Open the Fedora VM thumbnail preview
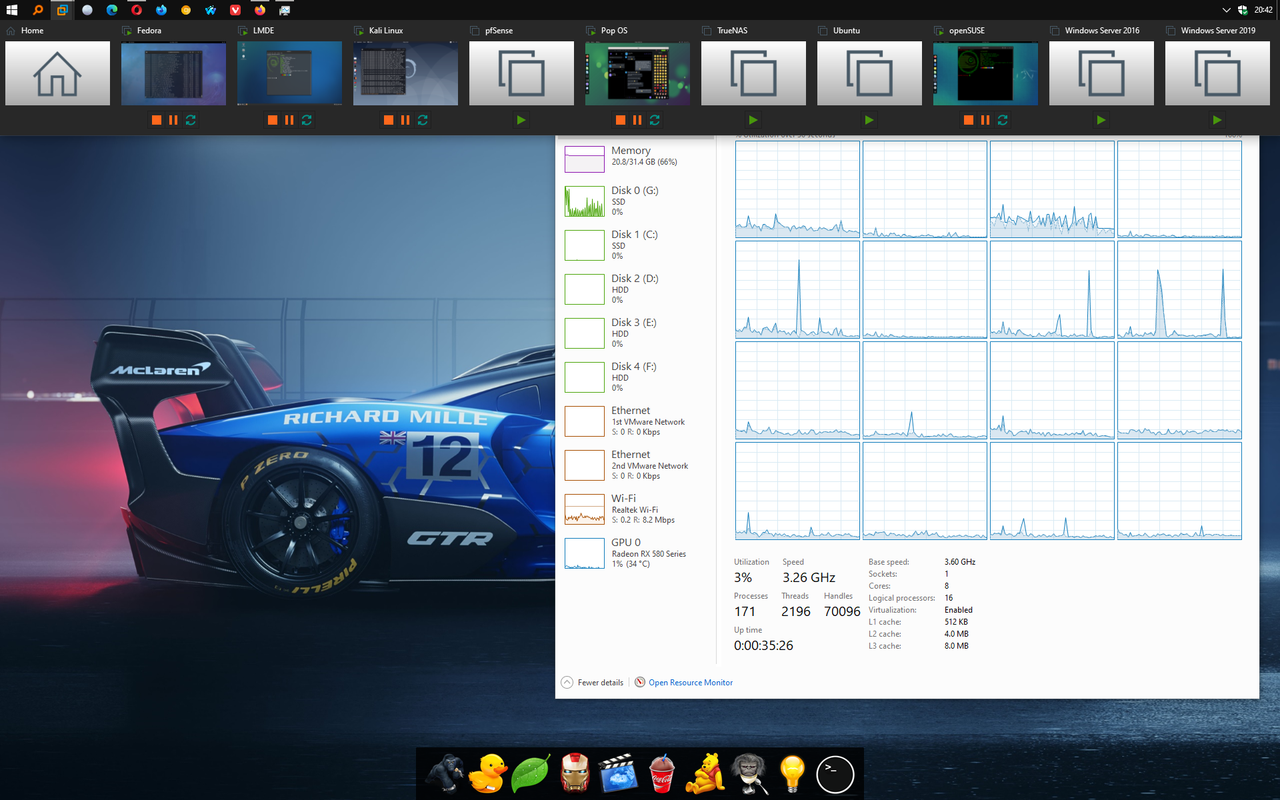1280x800 pixels. point(173,74)
